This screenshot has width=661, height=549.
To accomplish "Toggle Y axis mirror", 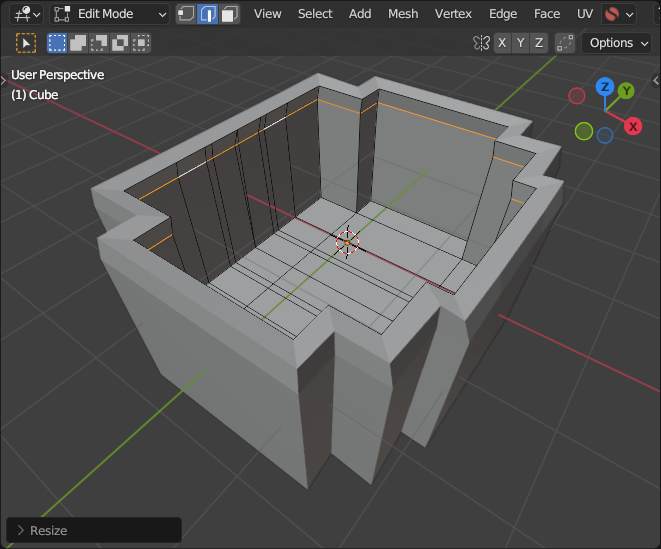I will pyautogui.click(x=521, y=43).
